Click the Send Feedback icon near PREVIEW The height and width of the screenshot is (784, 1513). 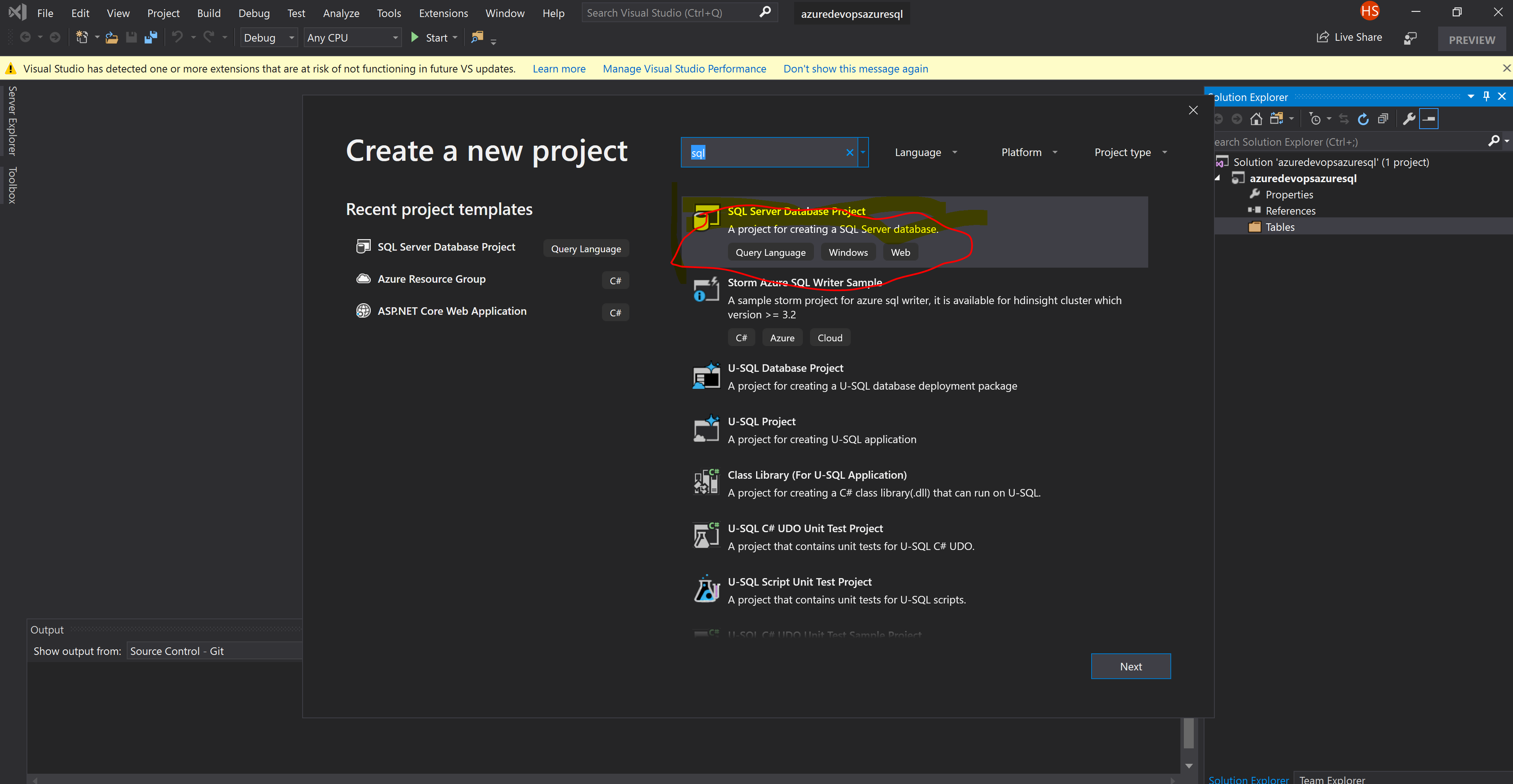pyautogui.click(x=1410, y=38)
